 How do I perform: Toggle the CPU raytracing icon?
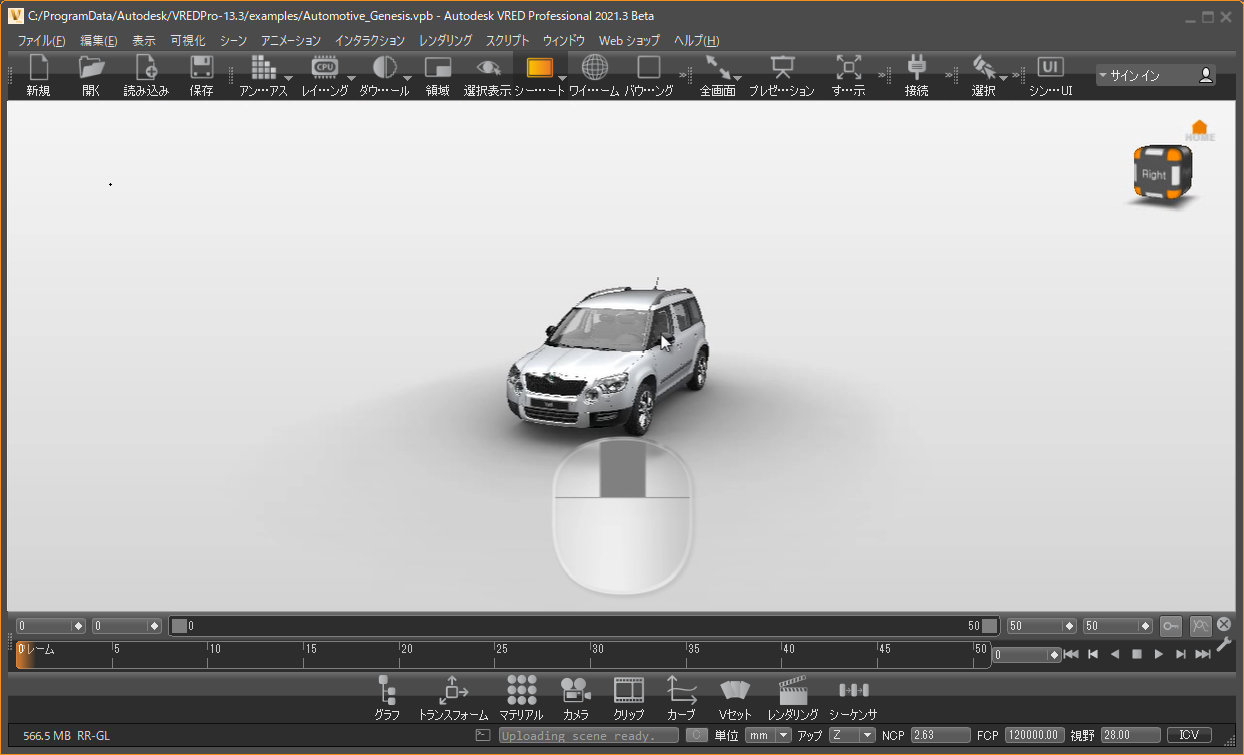coord(325,67)
